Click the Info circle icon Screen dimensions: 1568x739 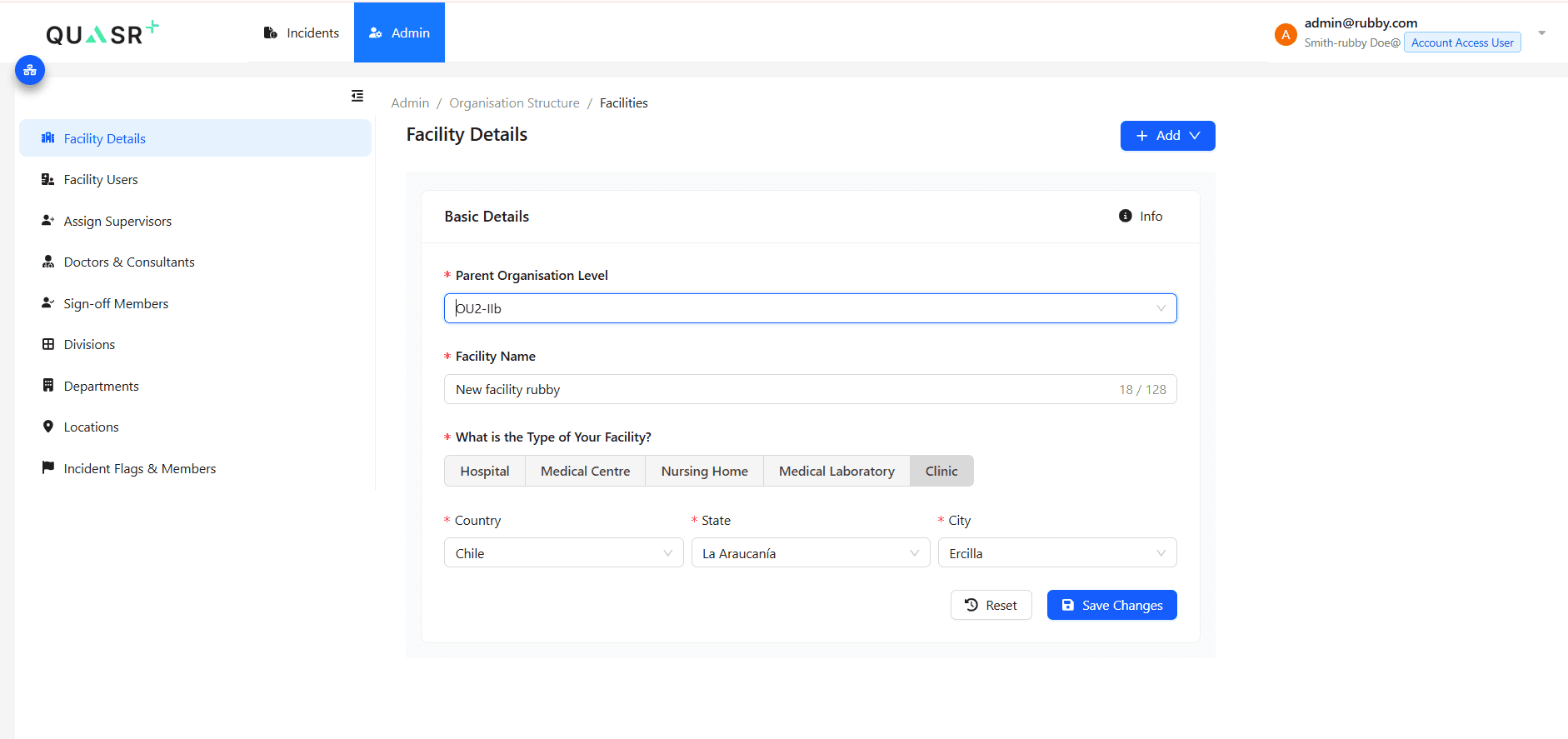click(1126, 216)
